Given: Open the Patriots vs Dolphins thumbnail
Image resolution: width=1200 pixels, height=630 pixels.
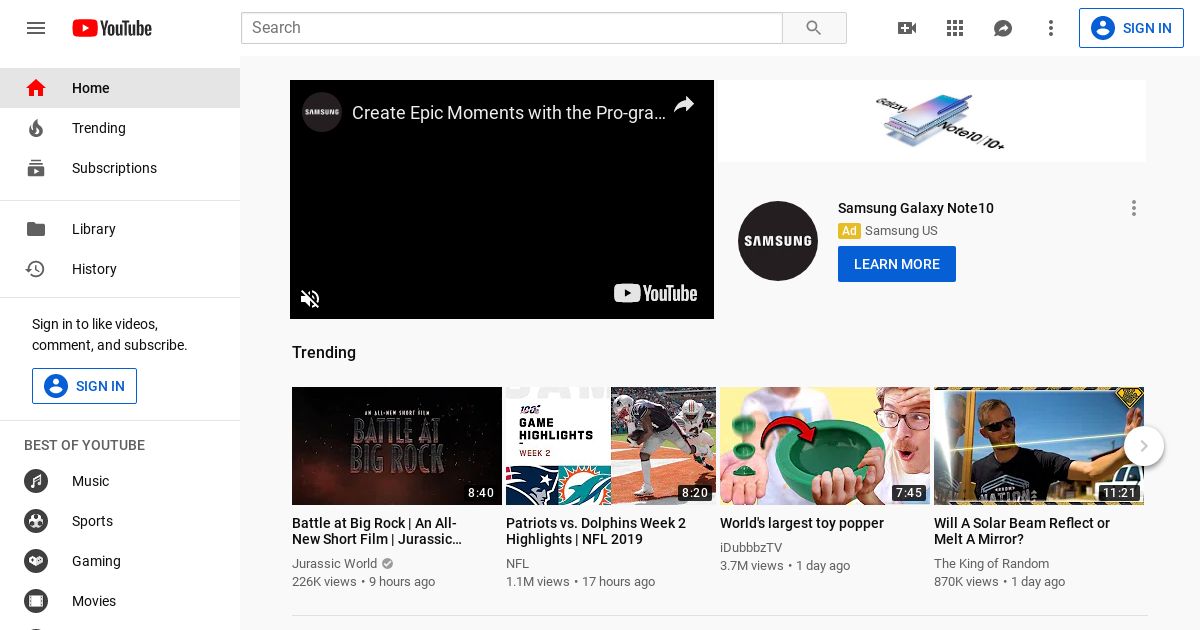Looking at the screenshot, I should [x=611, y=446].
